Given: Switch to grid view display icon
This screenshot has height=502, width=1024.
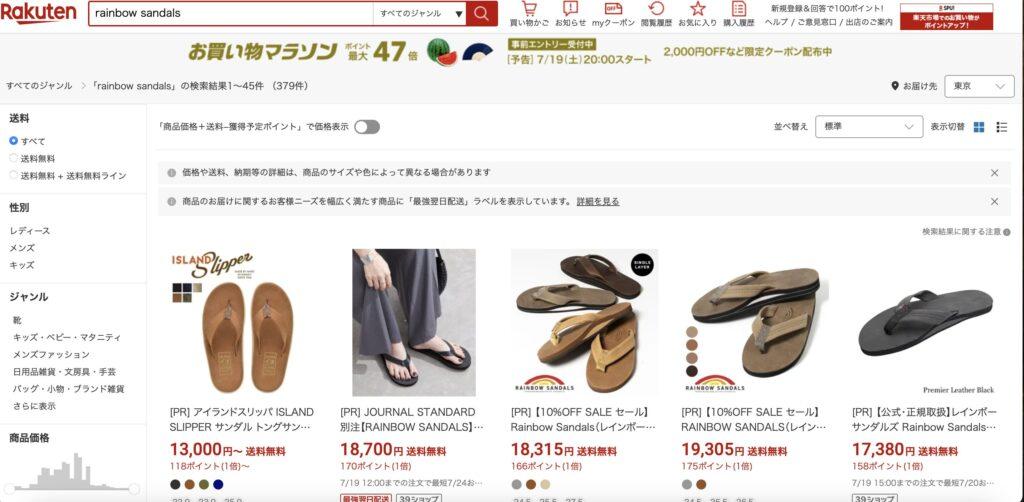Looking at the screenshot, I should point(978,127).
